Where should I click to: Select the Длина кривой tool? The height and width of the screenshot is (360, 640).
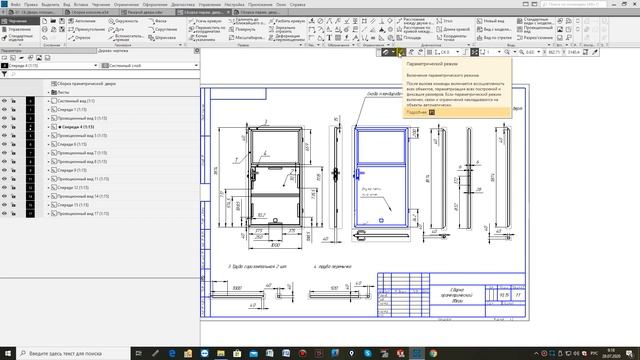click(x=453, y=29)
